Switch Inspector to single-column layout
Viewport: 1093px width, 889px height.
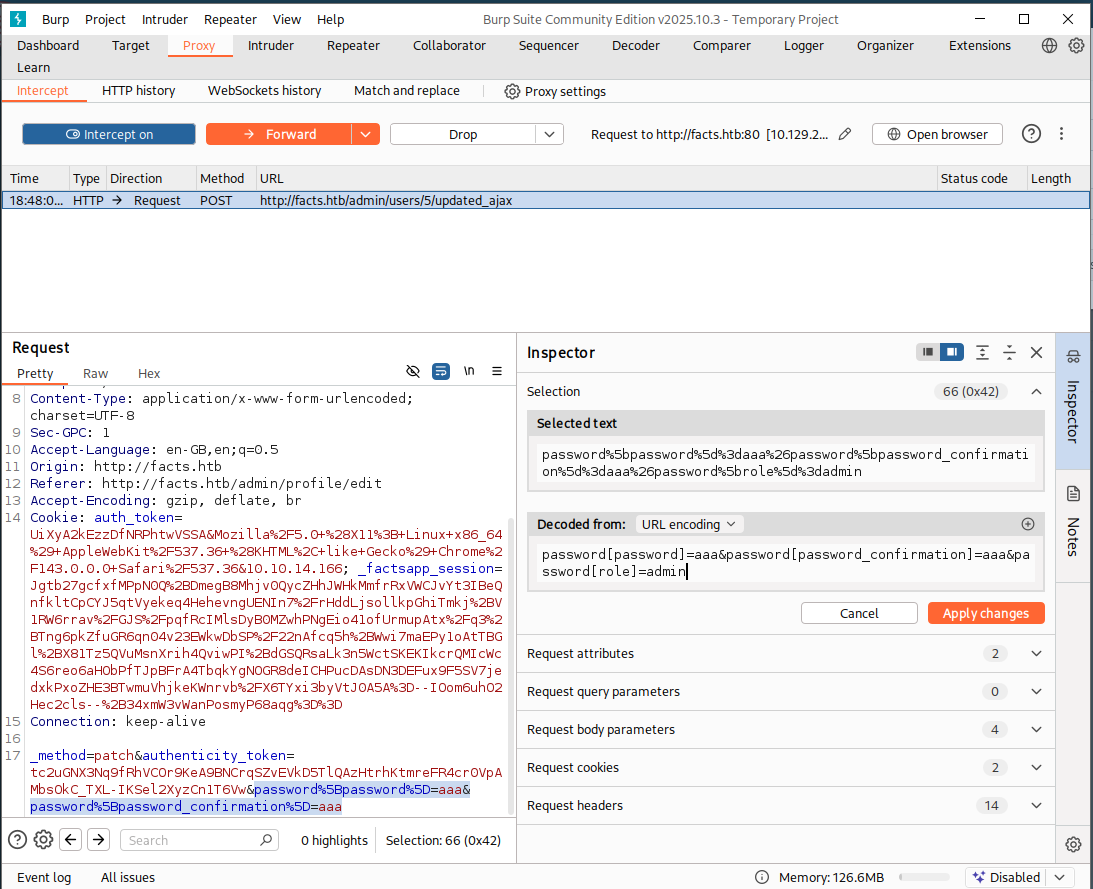coord(928,352)
